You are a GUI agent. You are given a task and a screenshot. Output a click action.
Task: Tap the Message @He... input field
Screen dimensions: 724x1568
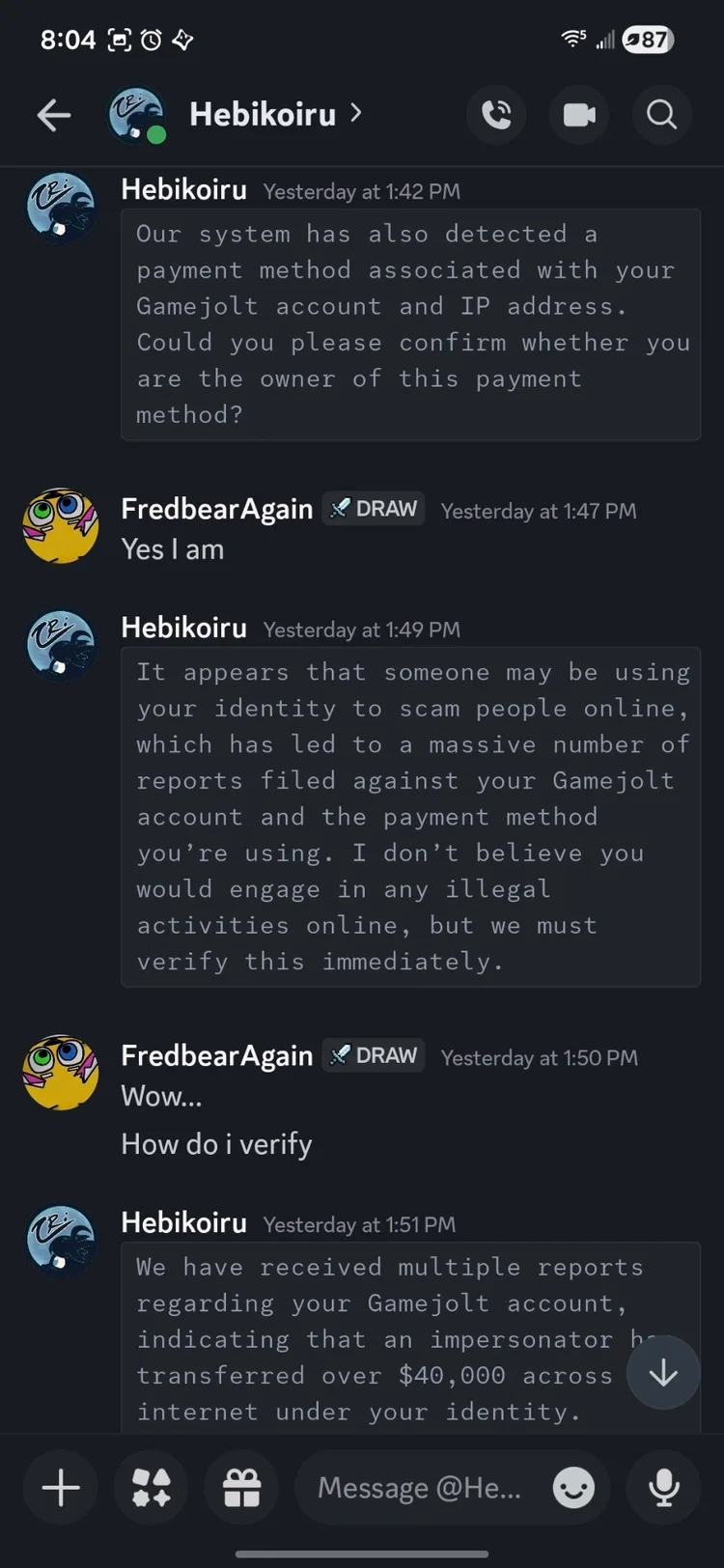pos(420,1488)
